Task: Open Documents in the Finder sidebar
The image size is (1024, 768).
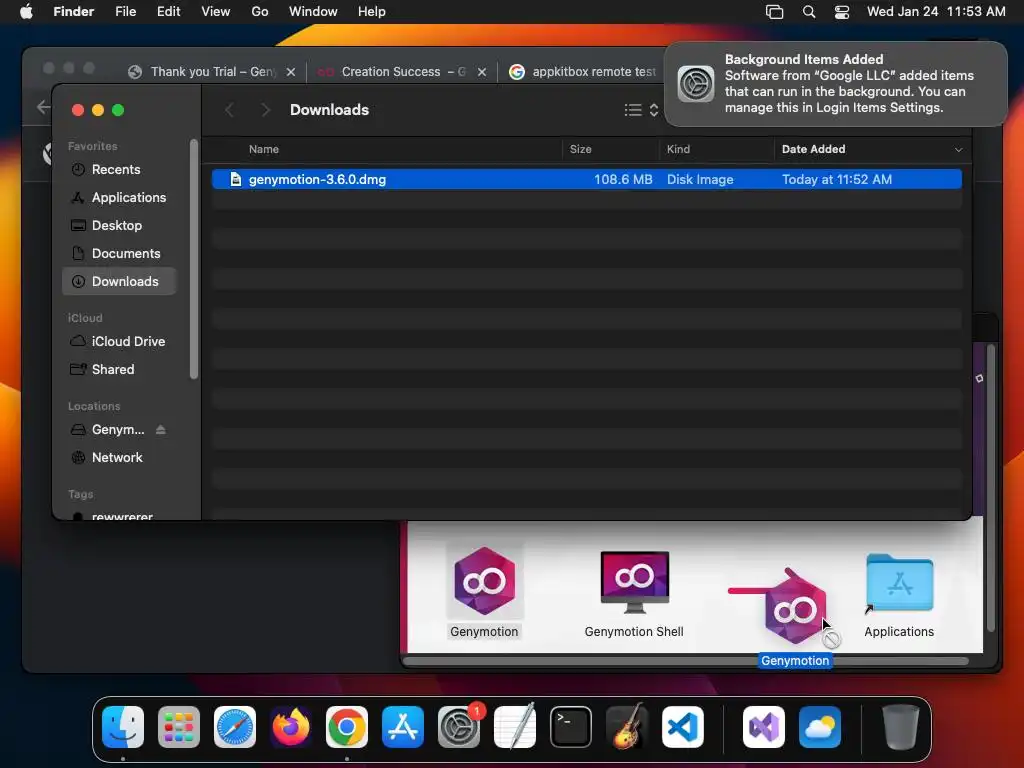Action: (x=119, y=253)
